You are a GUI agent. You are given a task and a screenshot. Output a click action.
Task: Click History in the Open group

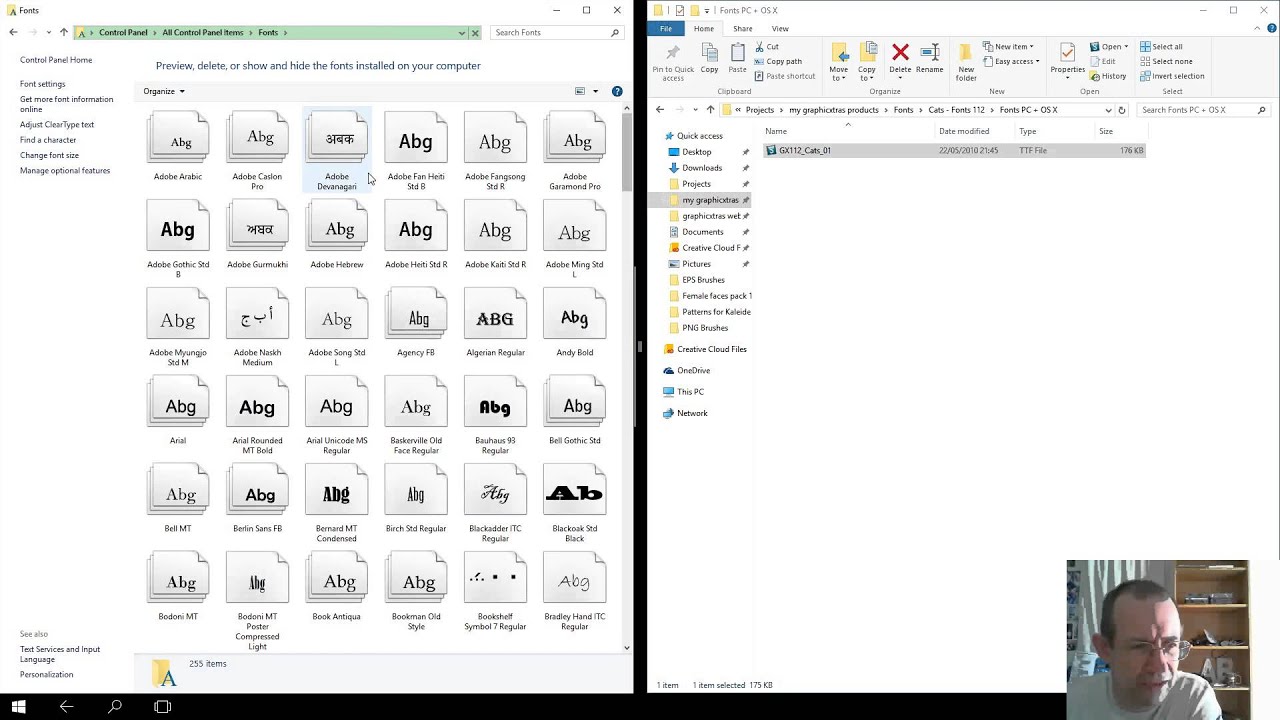(x=1108, y=76)
